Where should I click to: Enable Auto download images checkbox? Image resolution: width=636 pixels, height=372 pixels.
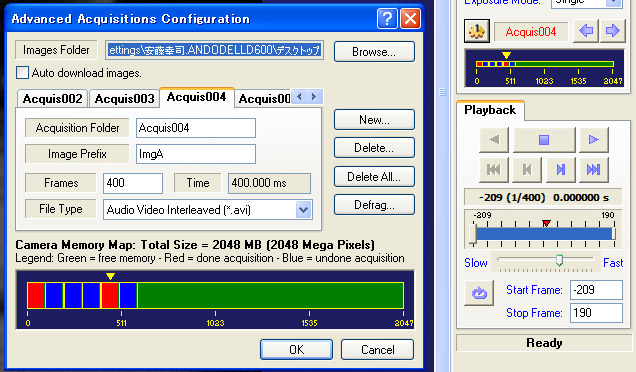22,73
